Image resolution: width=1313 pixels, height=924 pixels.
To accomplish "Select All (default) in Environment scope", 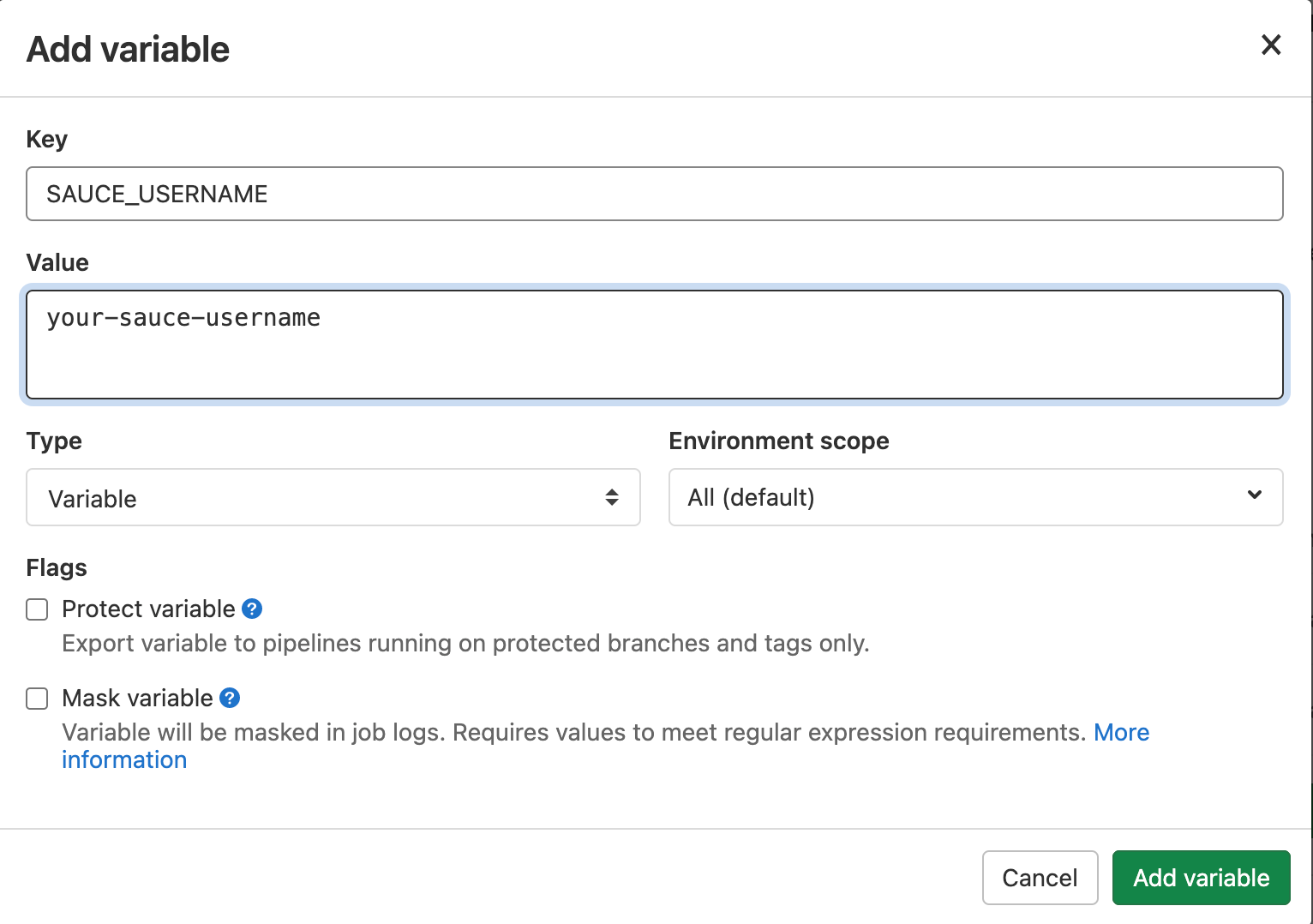I will pyautogui.click(x=975, y=497).
